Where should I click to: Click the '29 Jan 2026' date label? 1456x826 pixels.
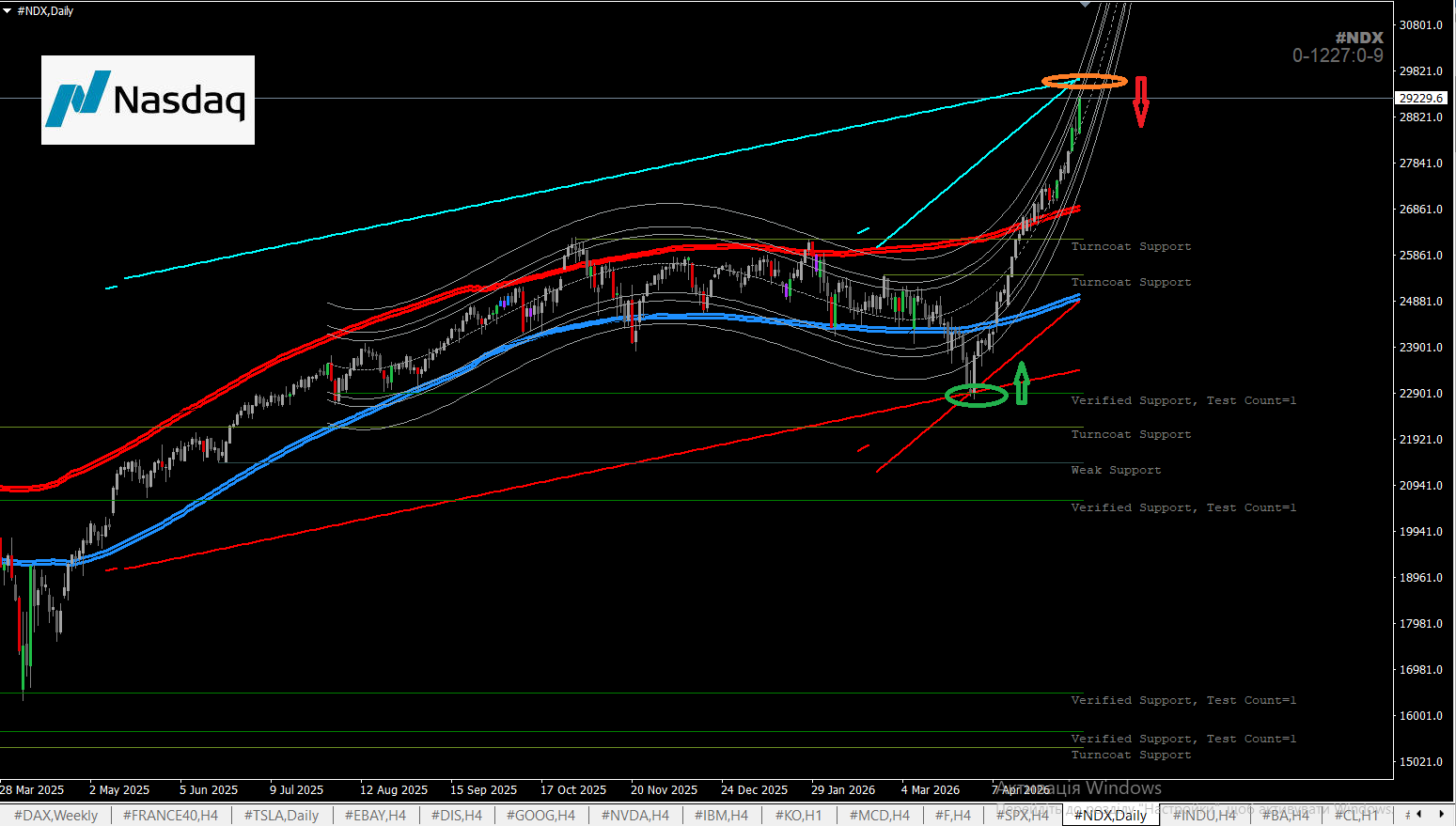pyautogui.click(x=843, y=790)
